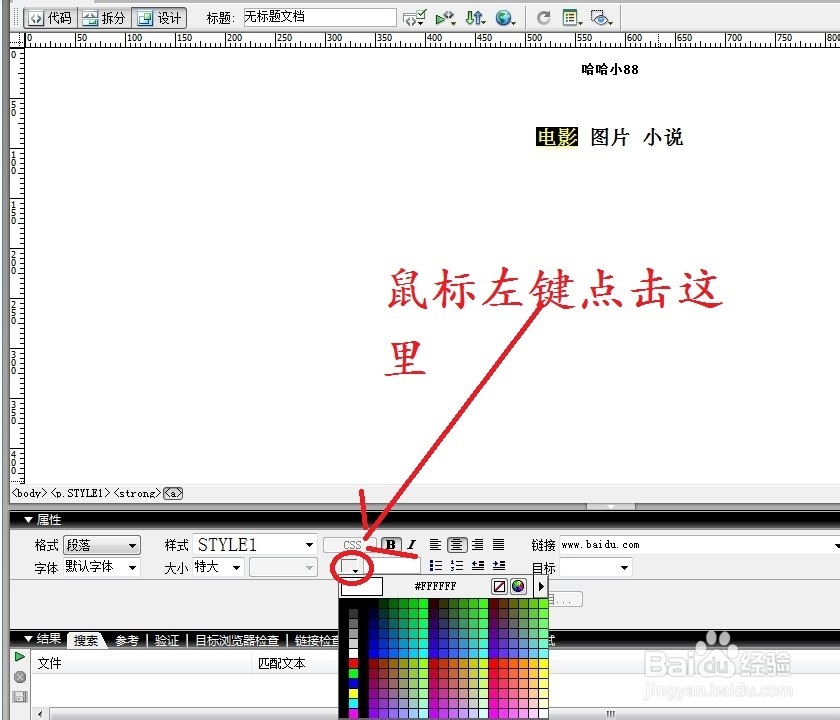This screenshot has width=840, height=720.
Task: Click the Stop icon in results panel
Action: [x=20, y=677]
